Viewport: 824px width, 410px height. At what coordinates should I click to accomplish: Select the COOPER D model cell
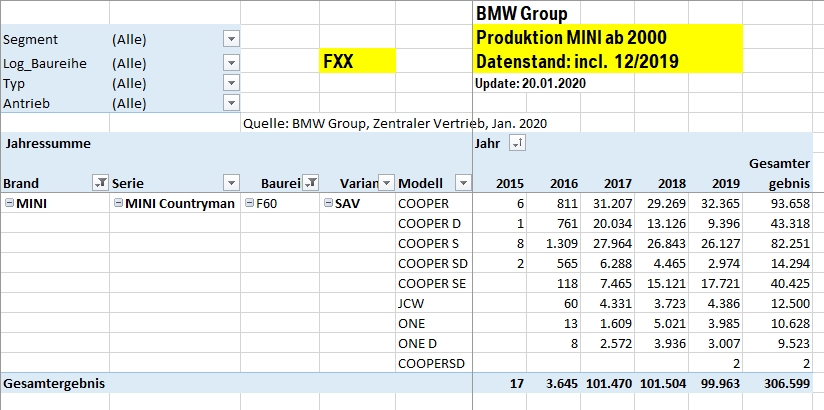(434, 223)
